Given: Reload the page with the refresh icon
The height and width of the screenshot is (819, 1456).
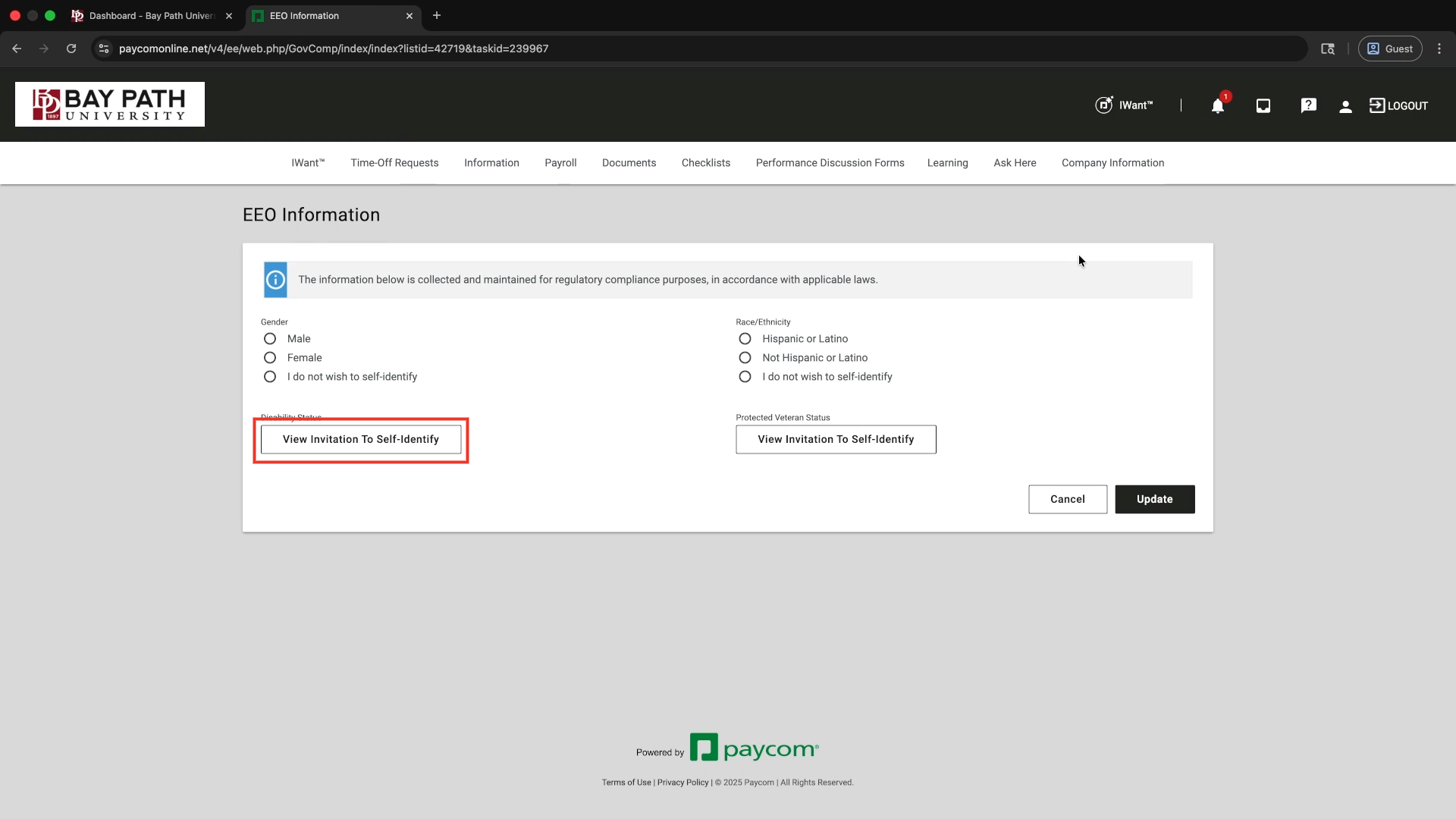Looking at the screenshot, I should [x=71, y=49].
